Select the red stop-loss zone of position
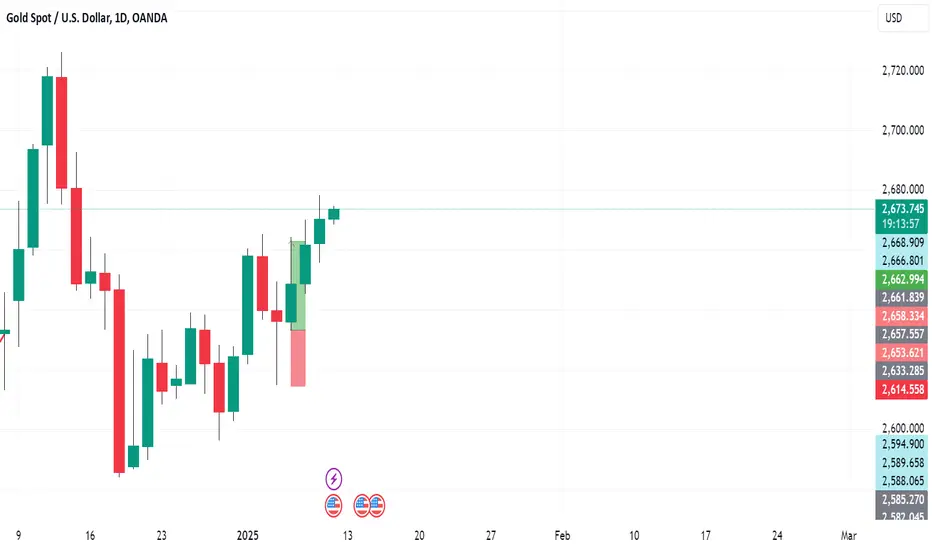 click(298, 359)
